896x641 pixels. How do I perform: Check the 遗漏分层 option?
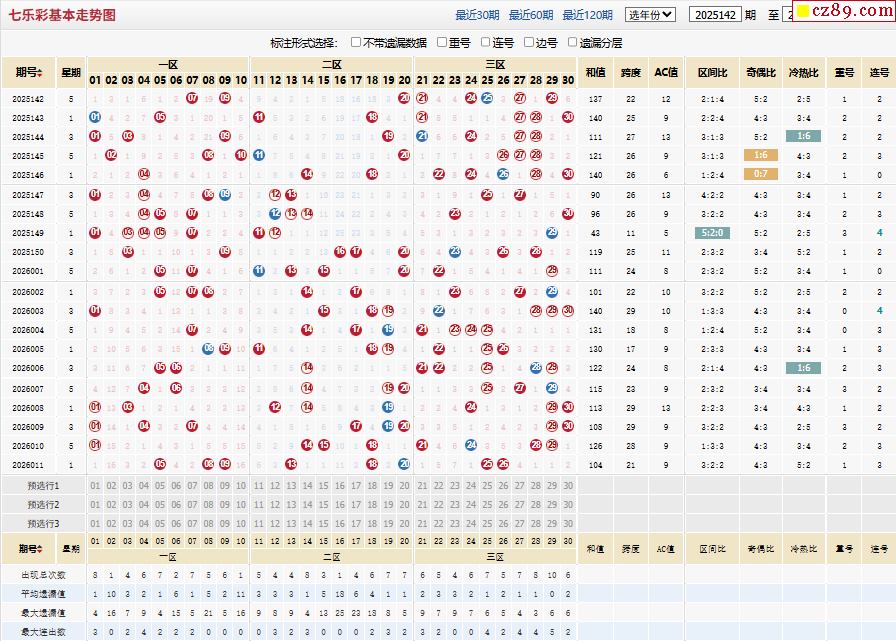point(573,43)
